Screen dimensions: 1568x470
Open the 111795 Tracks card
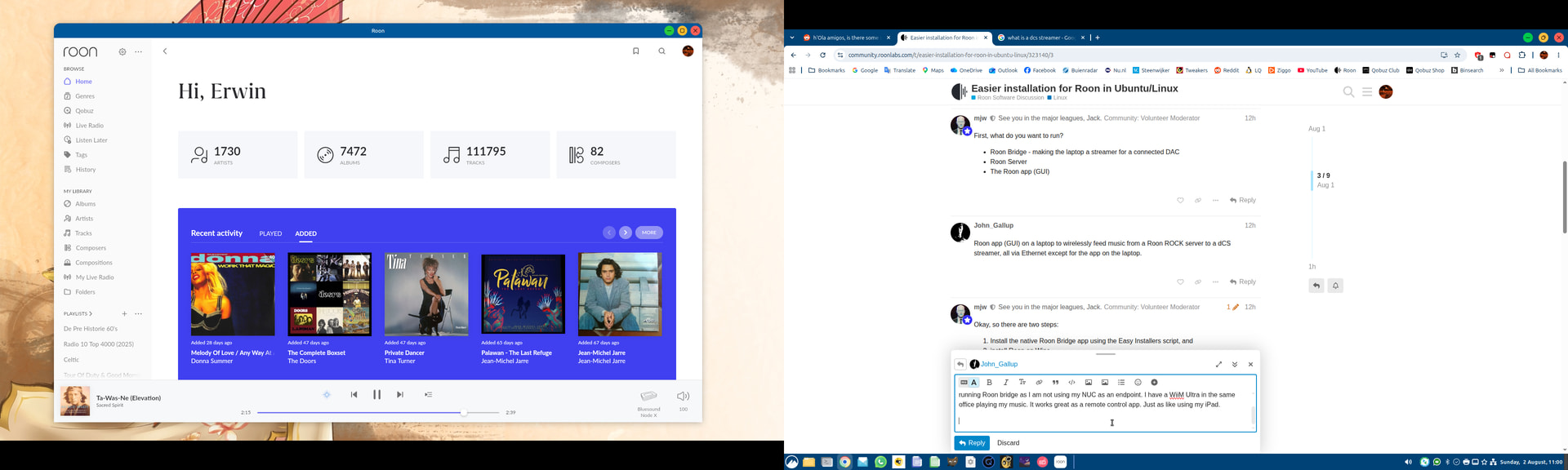tap(490, 154)
